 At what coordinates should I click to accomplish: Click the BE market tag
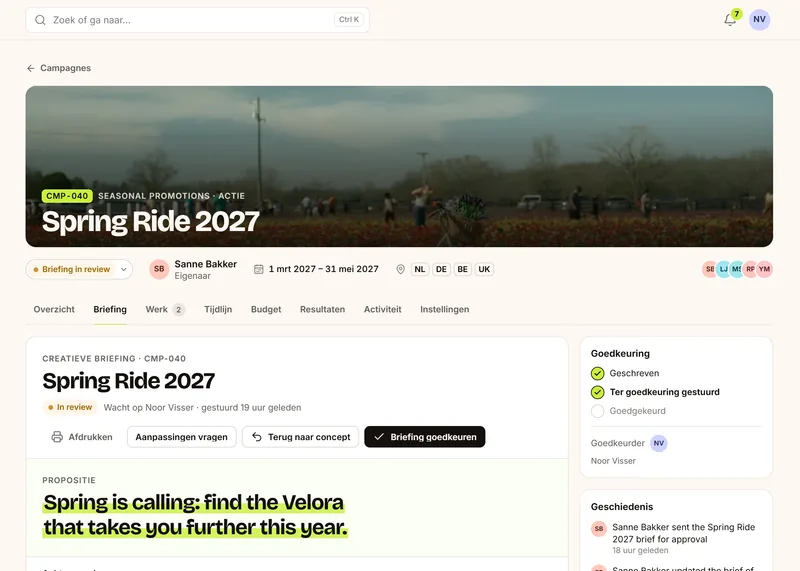[x=463, y=269]
